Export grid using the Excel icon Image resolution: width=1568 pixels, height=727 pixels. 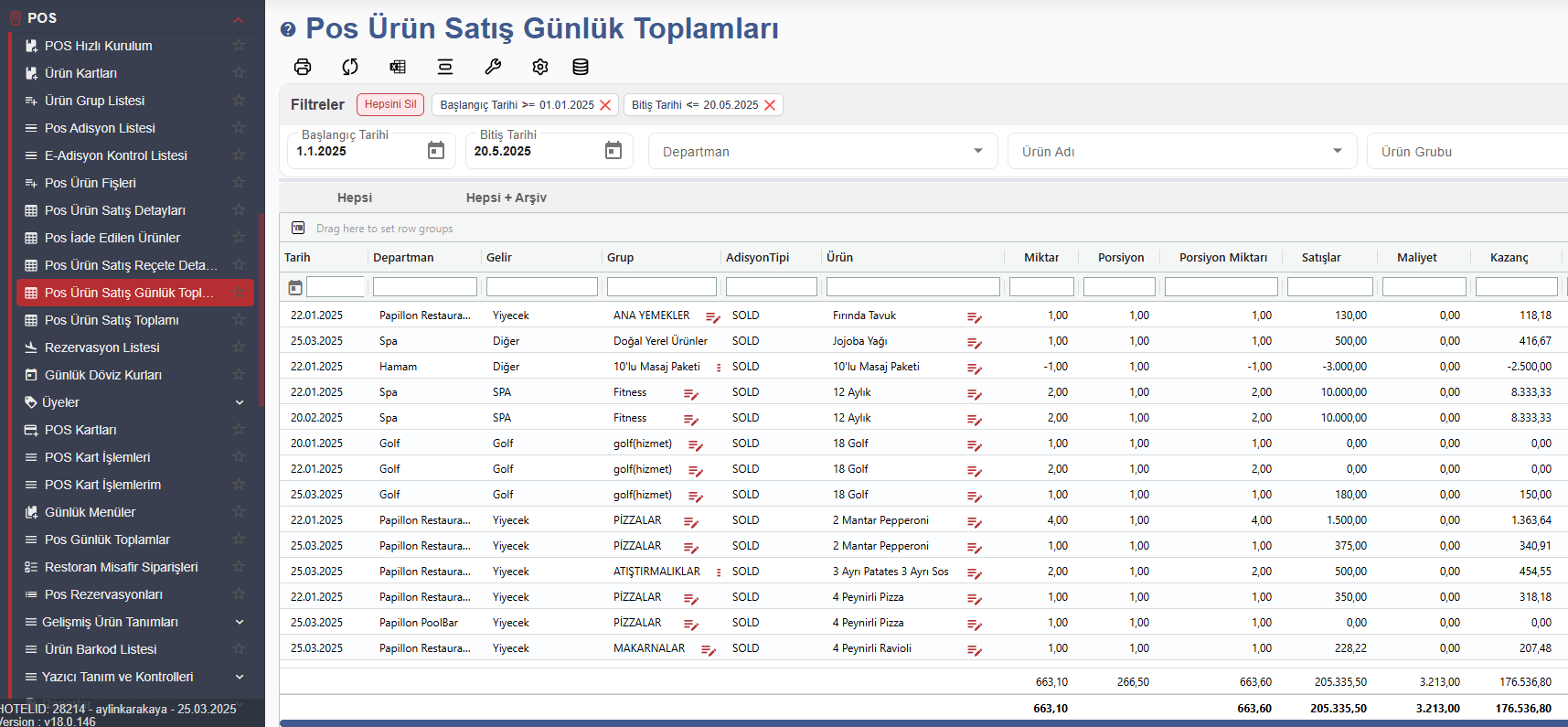(x=398, y=67)
